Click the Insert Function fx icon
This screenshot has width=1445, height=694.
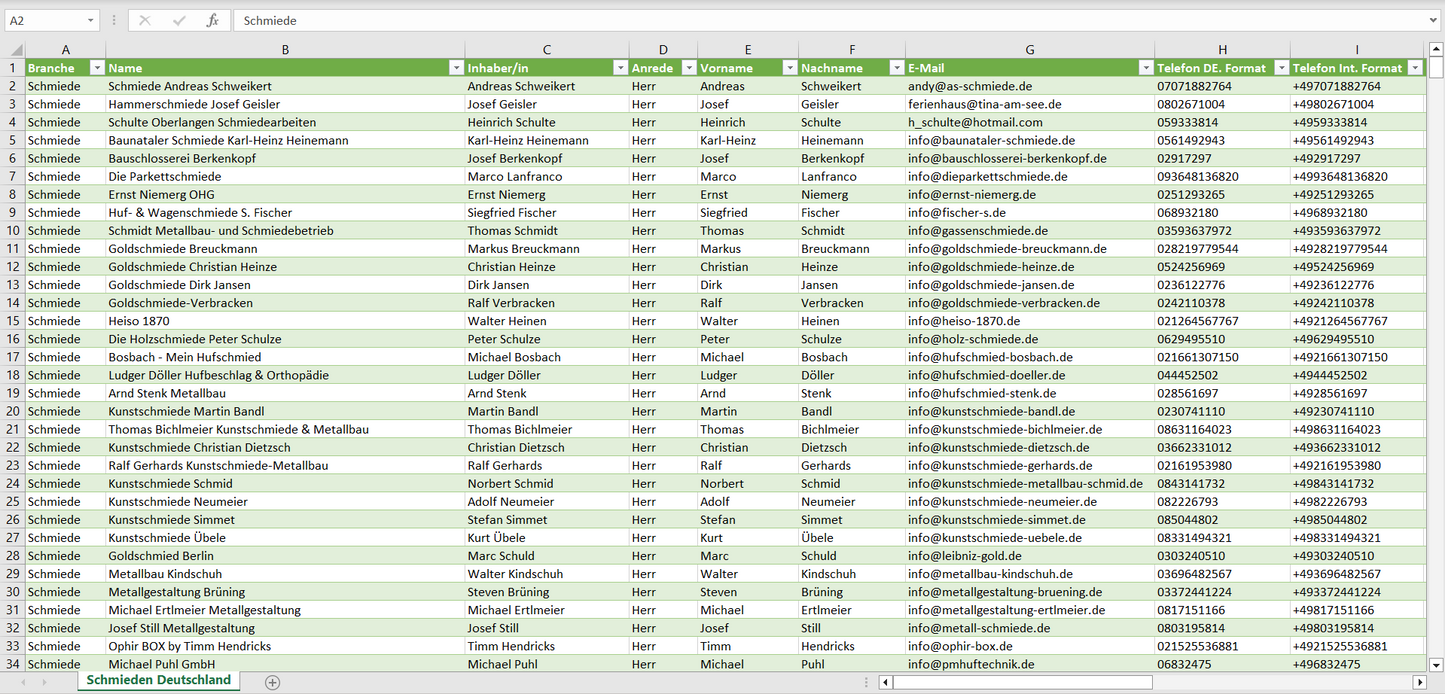coord(212,20)
